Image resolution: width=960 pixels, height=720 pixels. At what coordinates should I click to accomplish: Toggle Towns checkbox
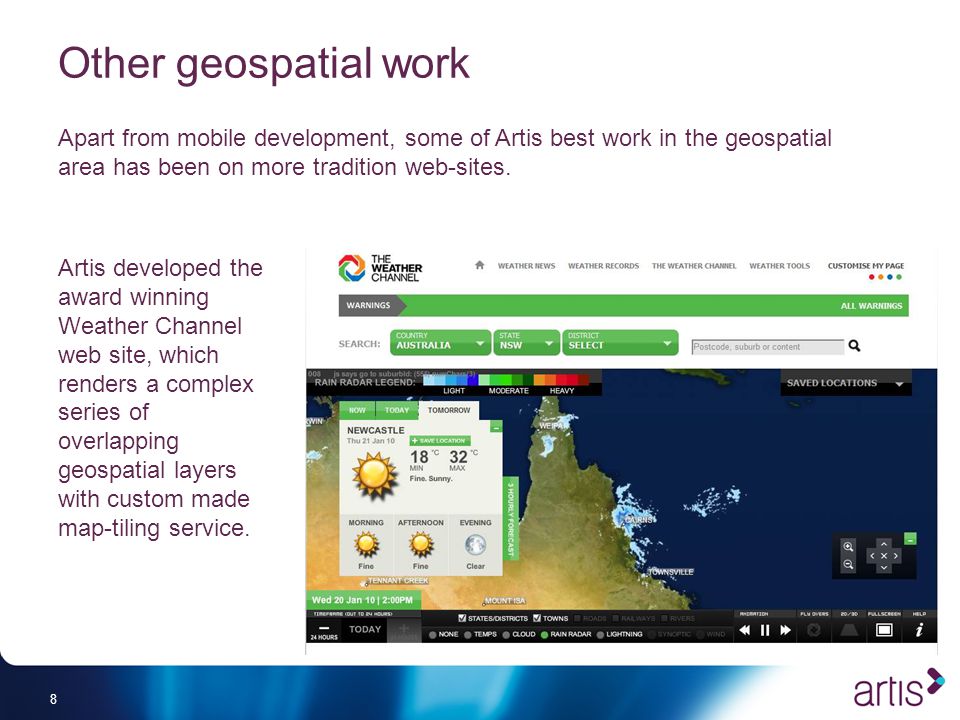[x=537, y=618]
